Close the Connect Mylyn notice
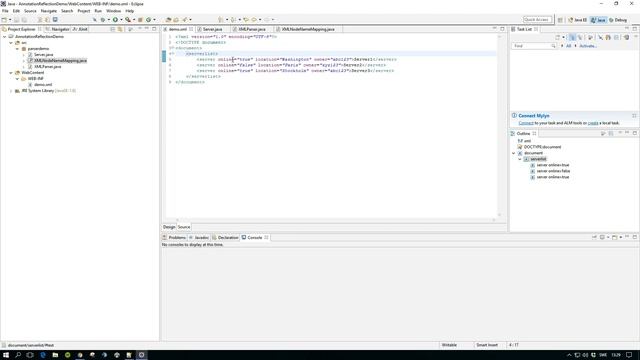 pyautogui.click(x=634, y=116)
